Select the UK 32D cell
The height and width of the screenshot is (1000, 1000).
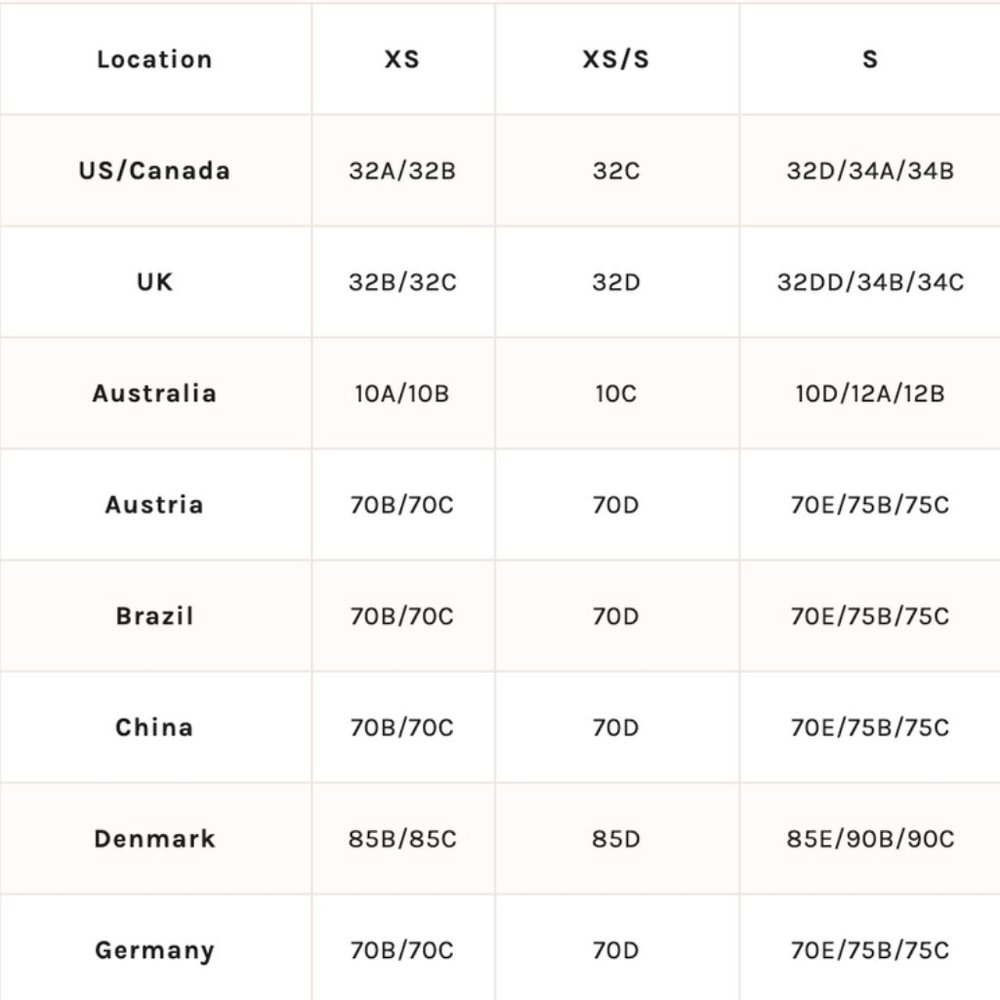pos(615,282)
